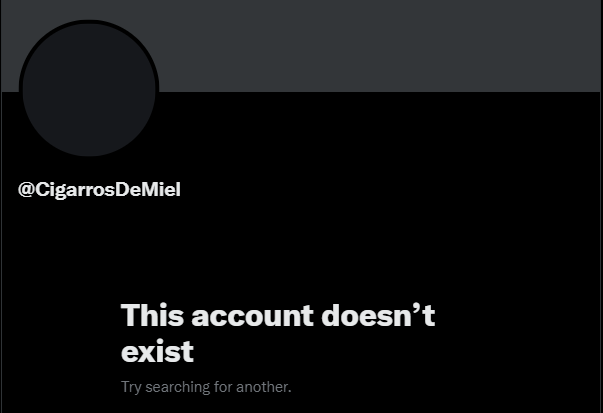603x413 pixels.
Task: Click the word "doesn't" in the heading
Action: pyautogui.click(x=378, y=315)
